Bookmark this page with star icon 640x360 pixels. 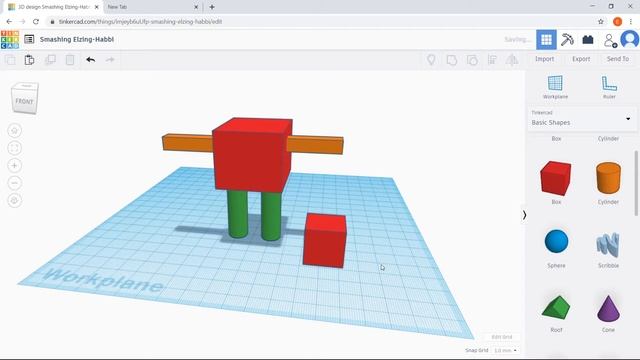click(600, 22)
